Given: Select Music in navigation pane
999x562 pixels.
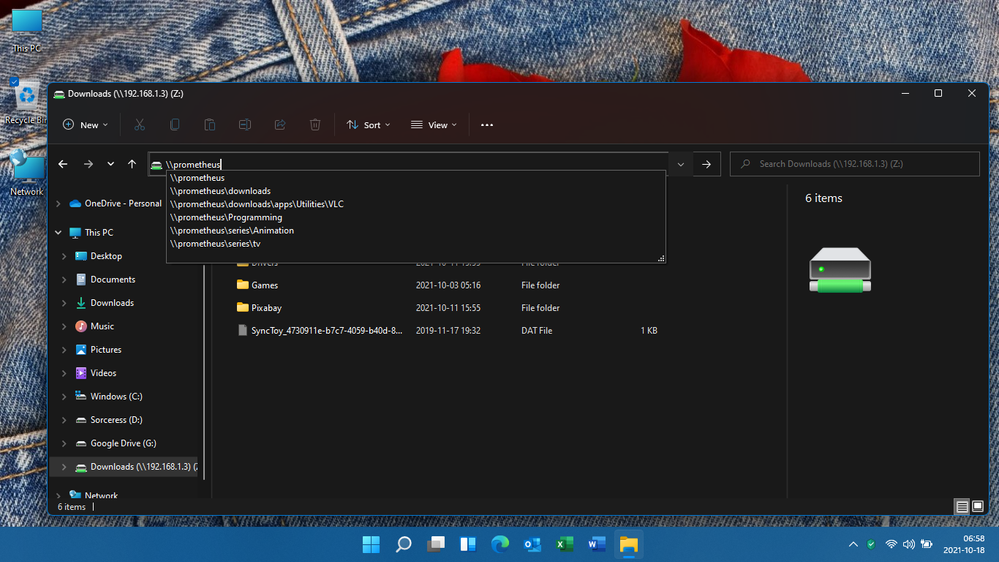Looking at the screenshot, I should point(101,326).
